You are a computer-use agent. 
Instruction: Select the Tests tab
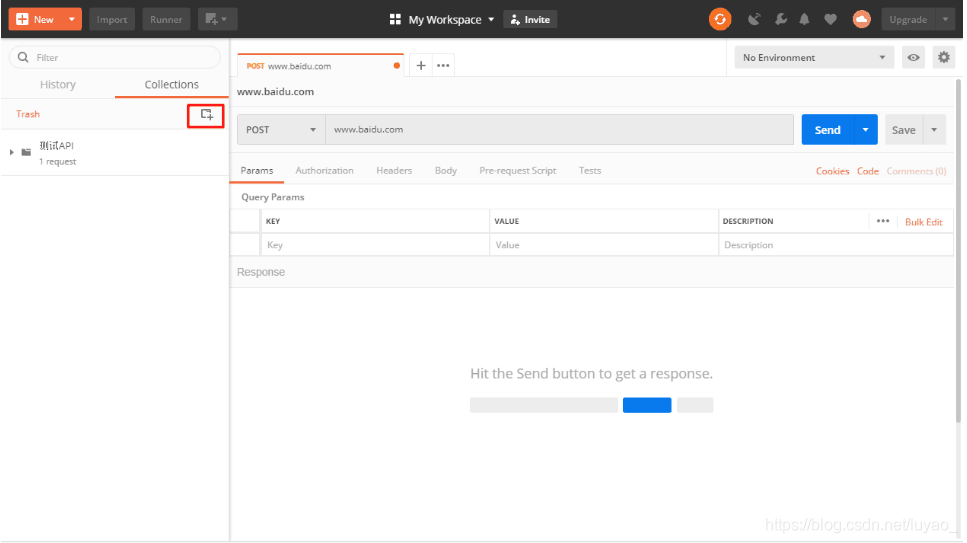pyautogui.click(x=590, y=171)
